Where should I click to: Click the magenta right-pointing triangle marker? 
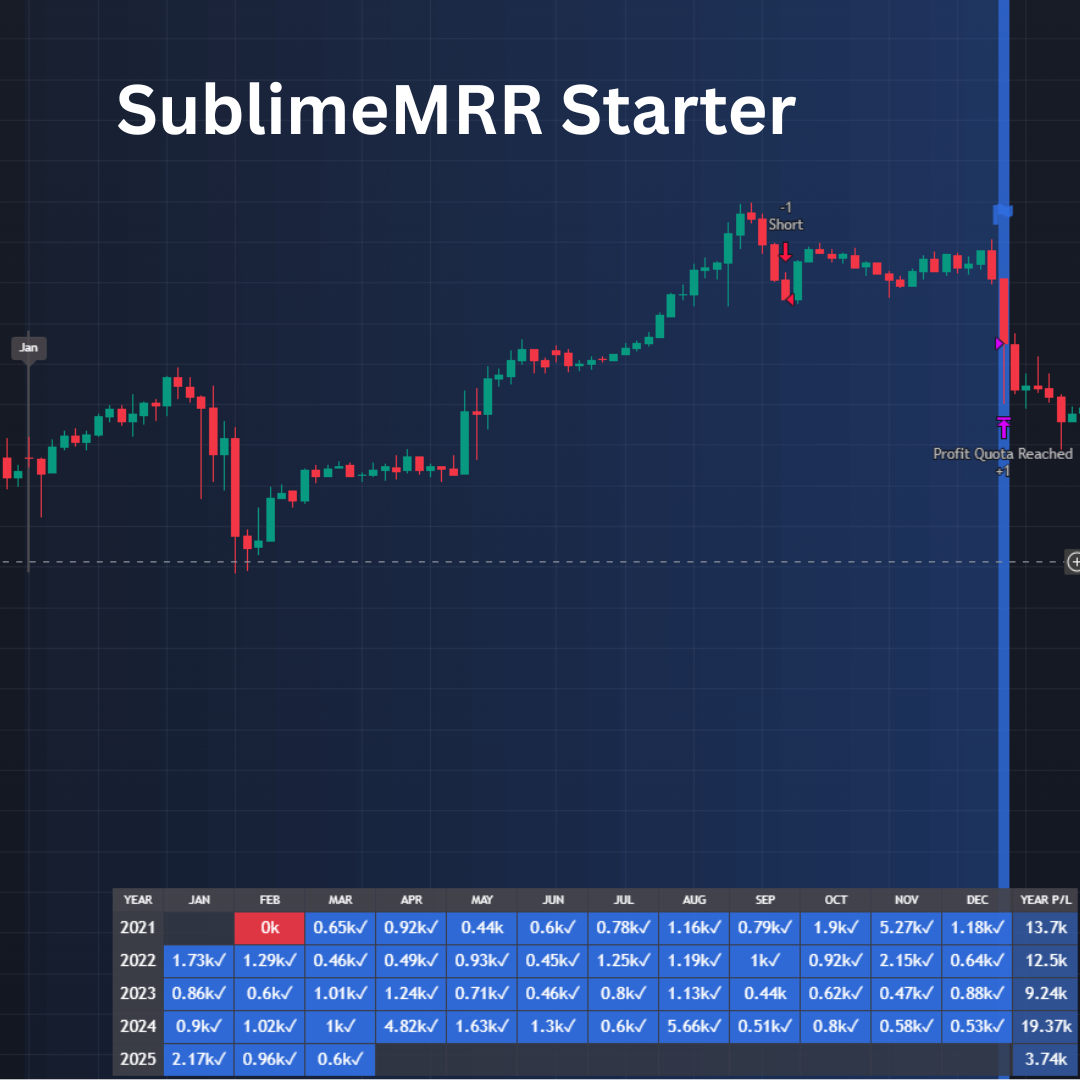pos(999,343)
